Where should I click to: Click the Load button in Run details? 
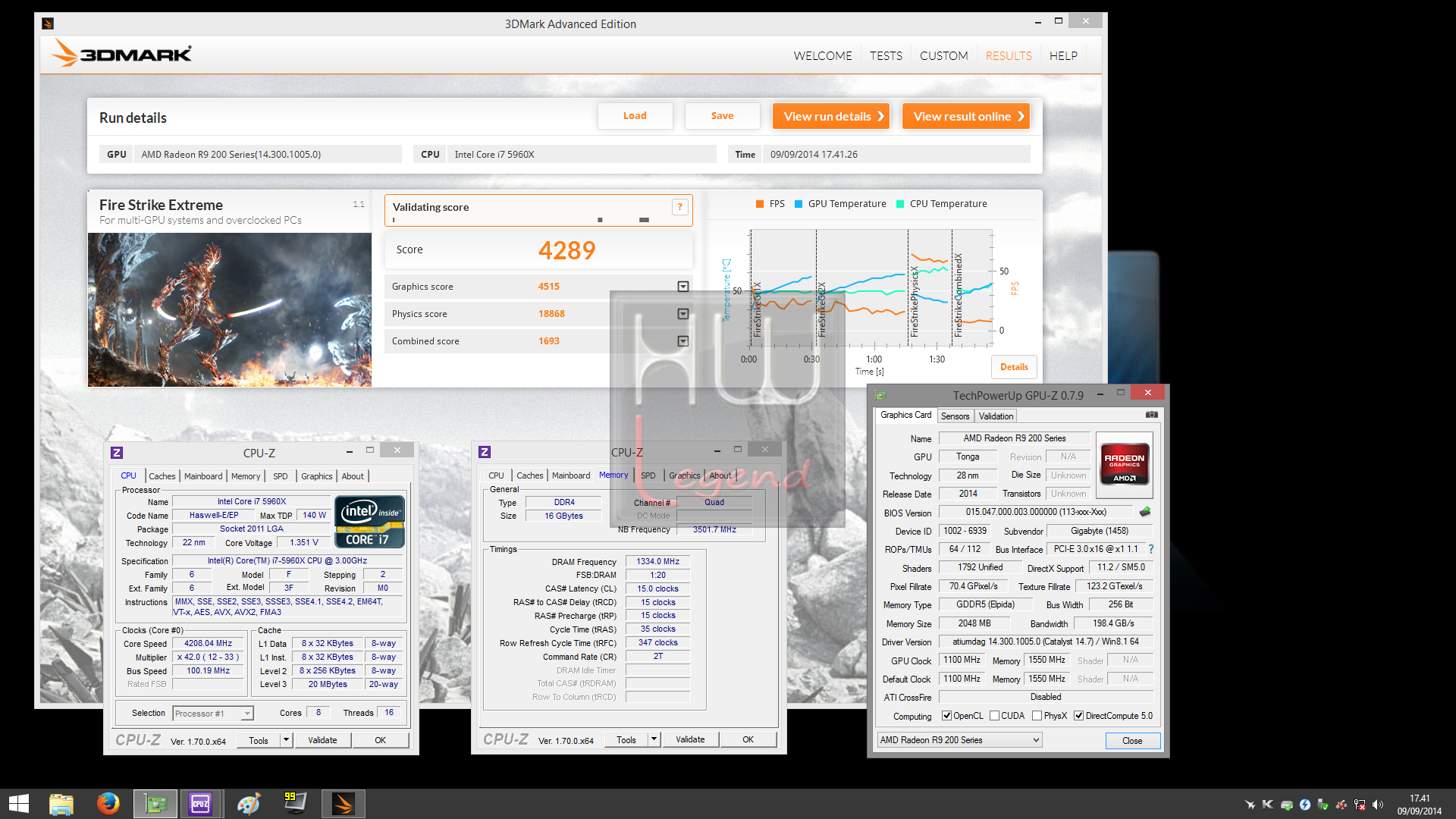(x=635, y=116)
